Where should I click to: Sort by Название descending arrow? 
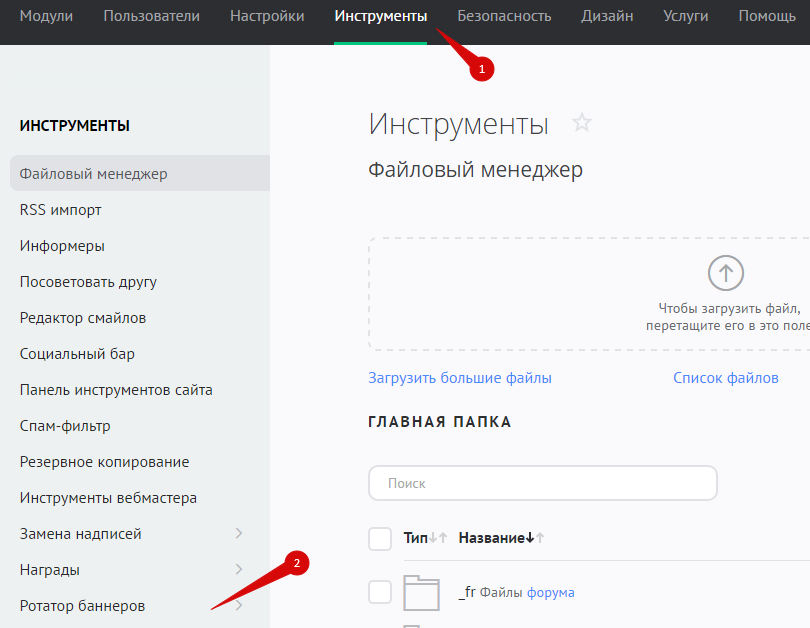530,539
